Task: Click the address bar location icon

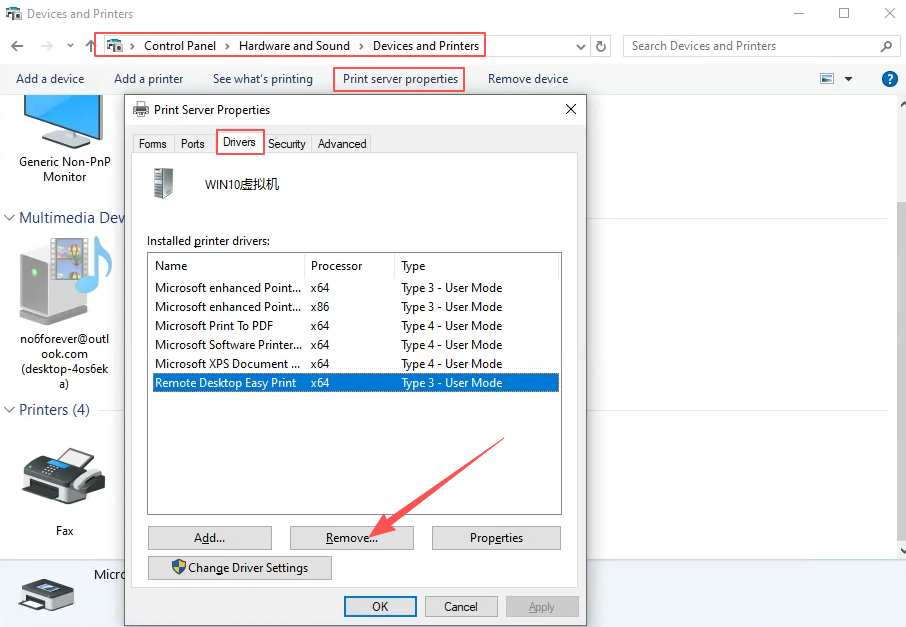Action: click(114, 46)
